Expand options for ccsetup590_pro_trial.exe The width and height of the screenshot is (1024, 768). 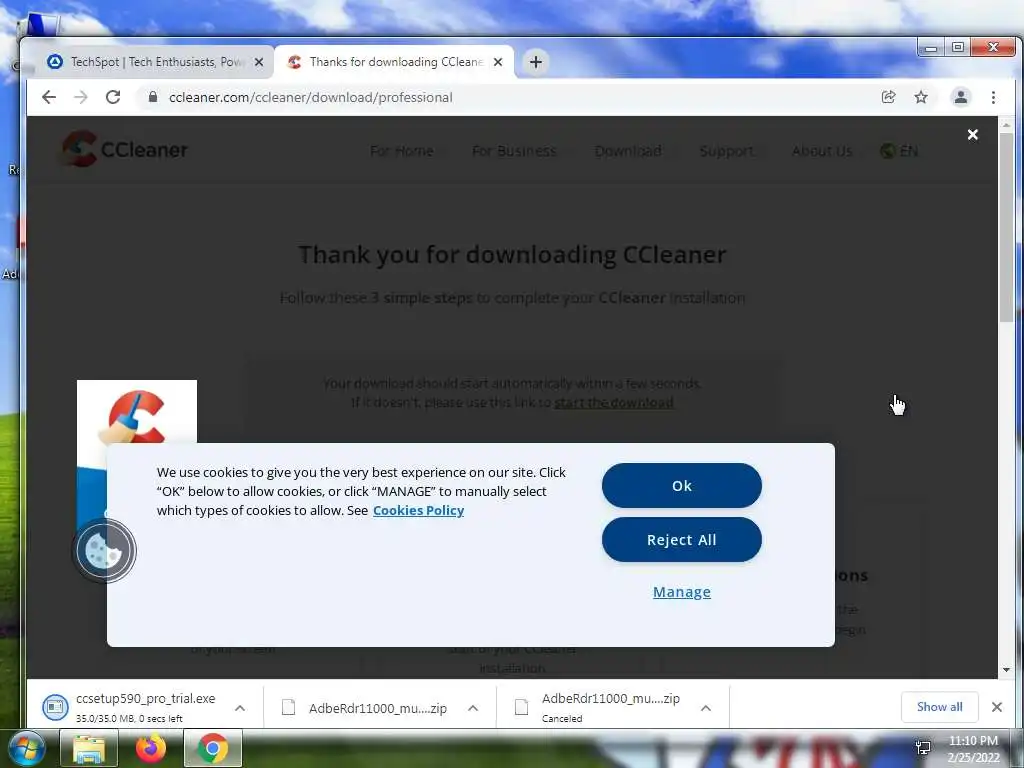click(x=240, y=708)
